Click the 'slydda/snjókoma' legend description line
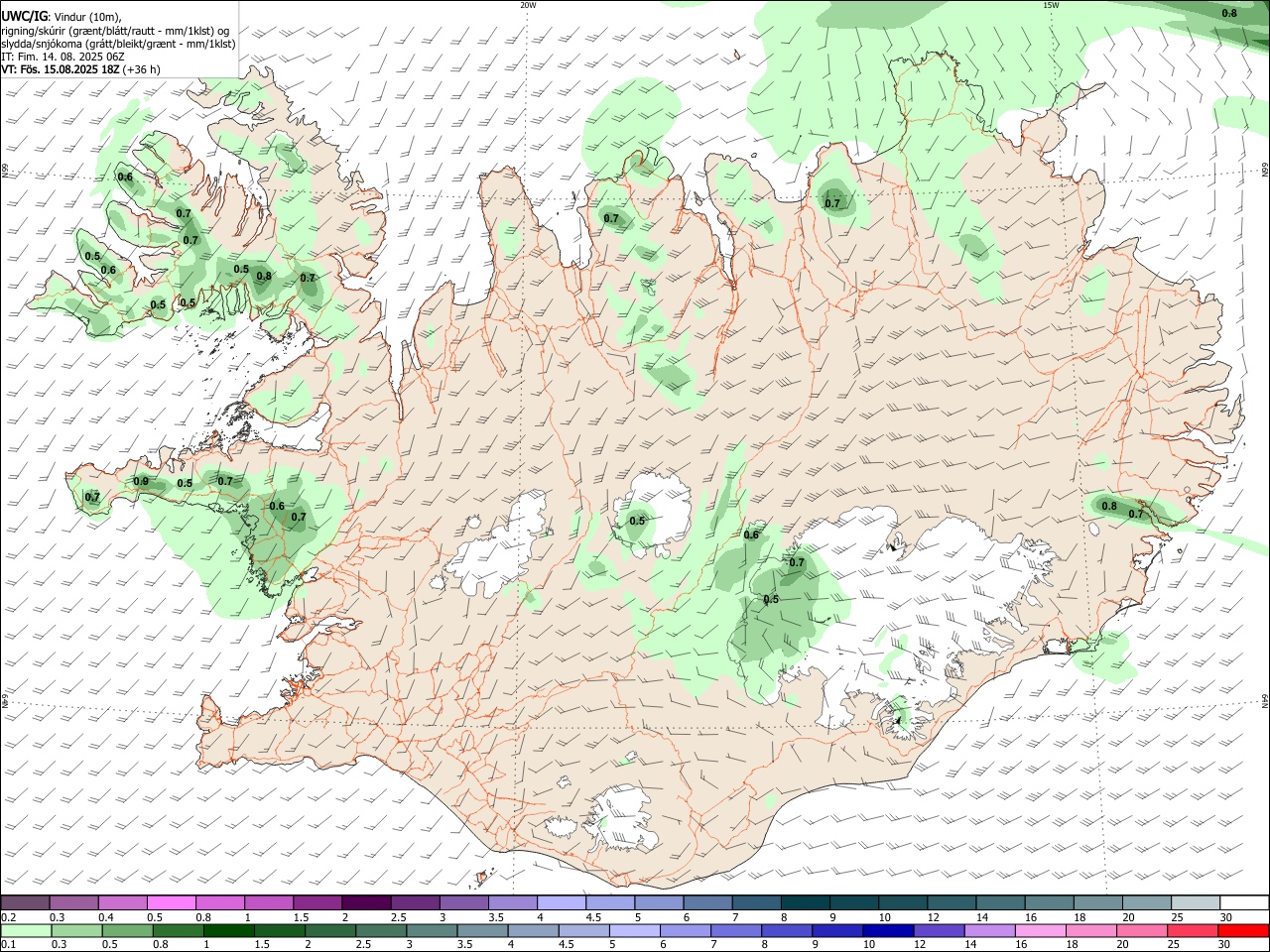The height and width of the screenshot is (952, 1270). click(x=118, y=44)
